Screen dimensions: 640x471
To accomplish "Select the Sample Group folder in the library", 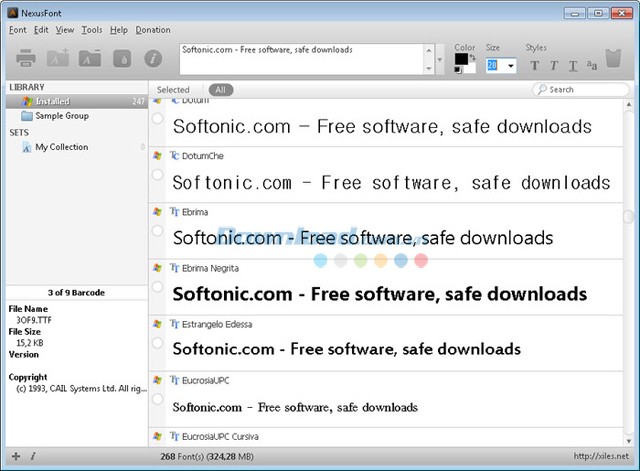I will 62,116.
